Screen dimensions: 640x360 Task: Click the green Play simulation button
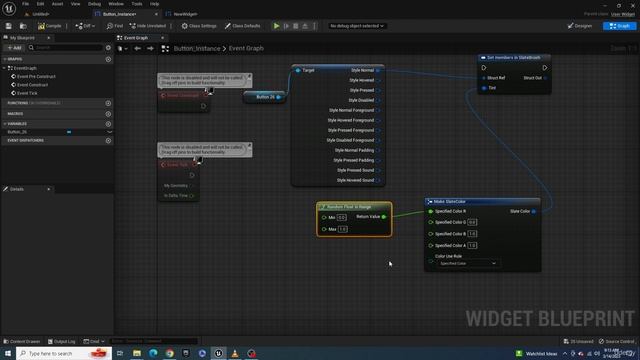pyautogui.click(x=276, y=26)
